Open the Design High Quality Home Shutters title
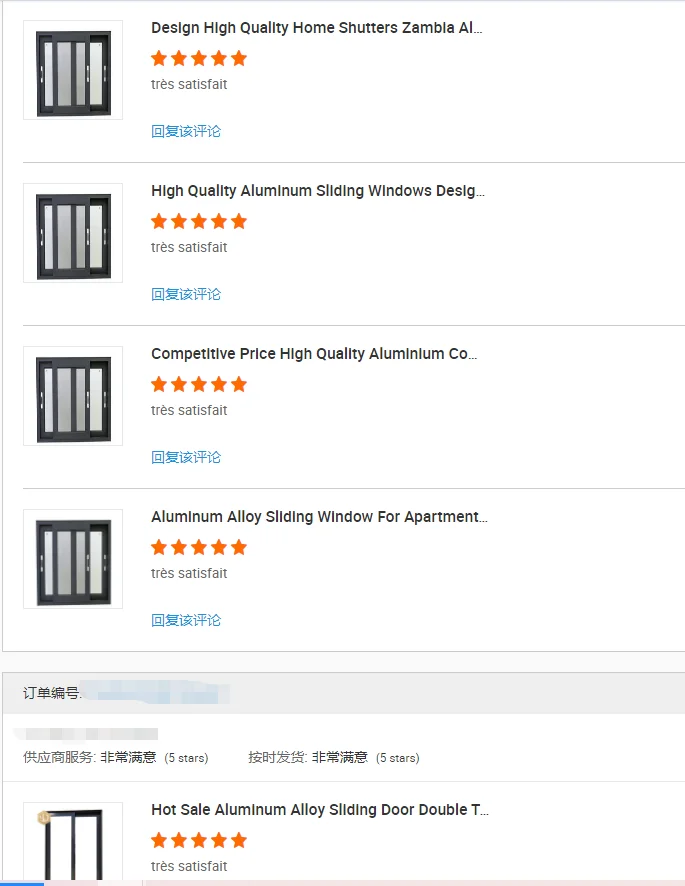This screenshot has width=685, height=886. tap(316, 28)
